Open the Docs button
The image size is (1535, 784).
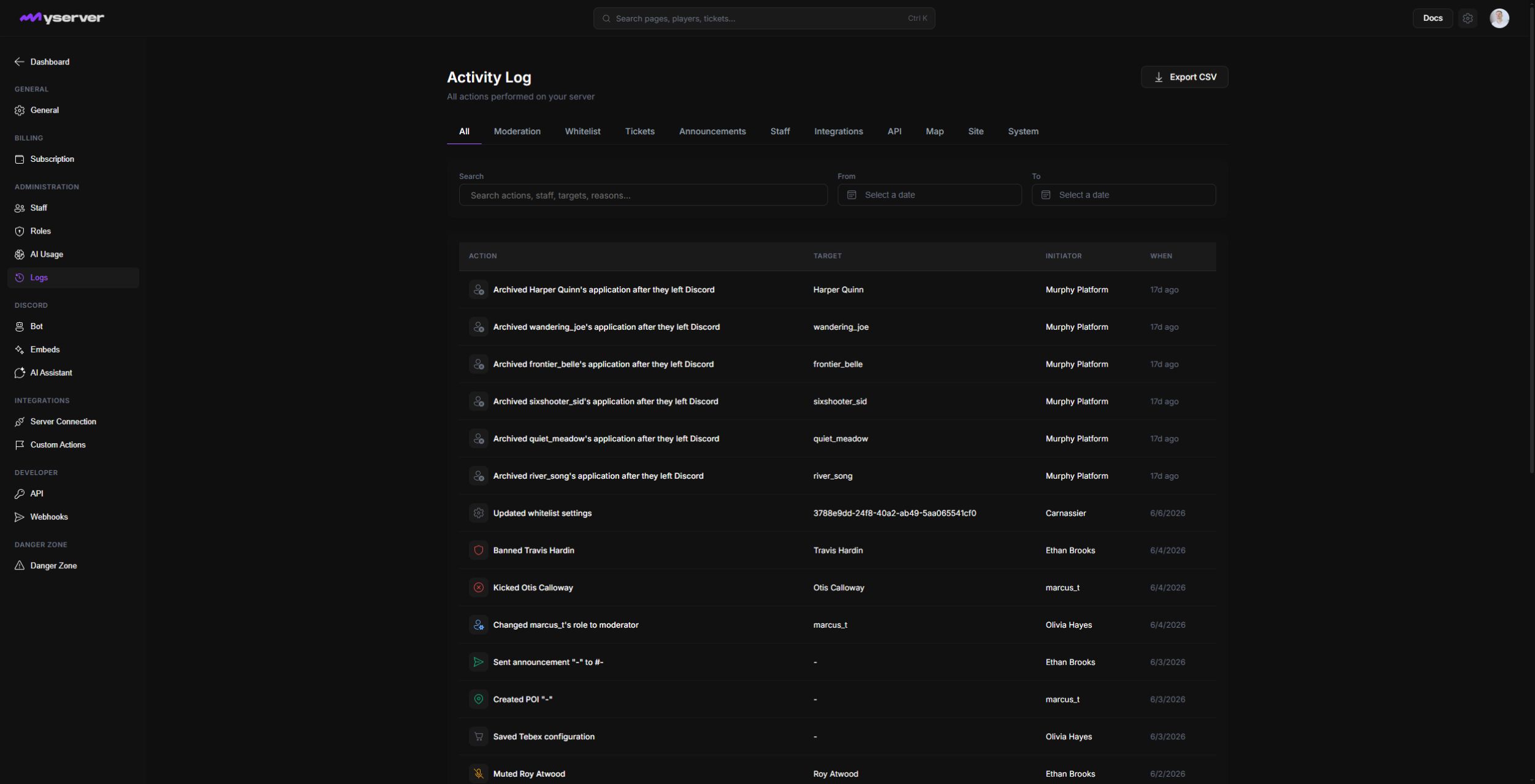pos(1433,18)
